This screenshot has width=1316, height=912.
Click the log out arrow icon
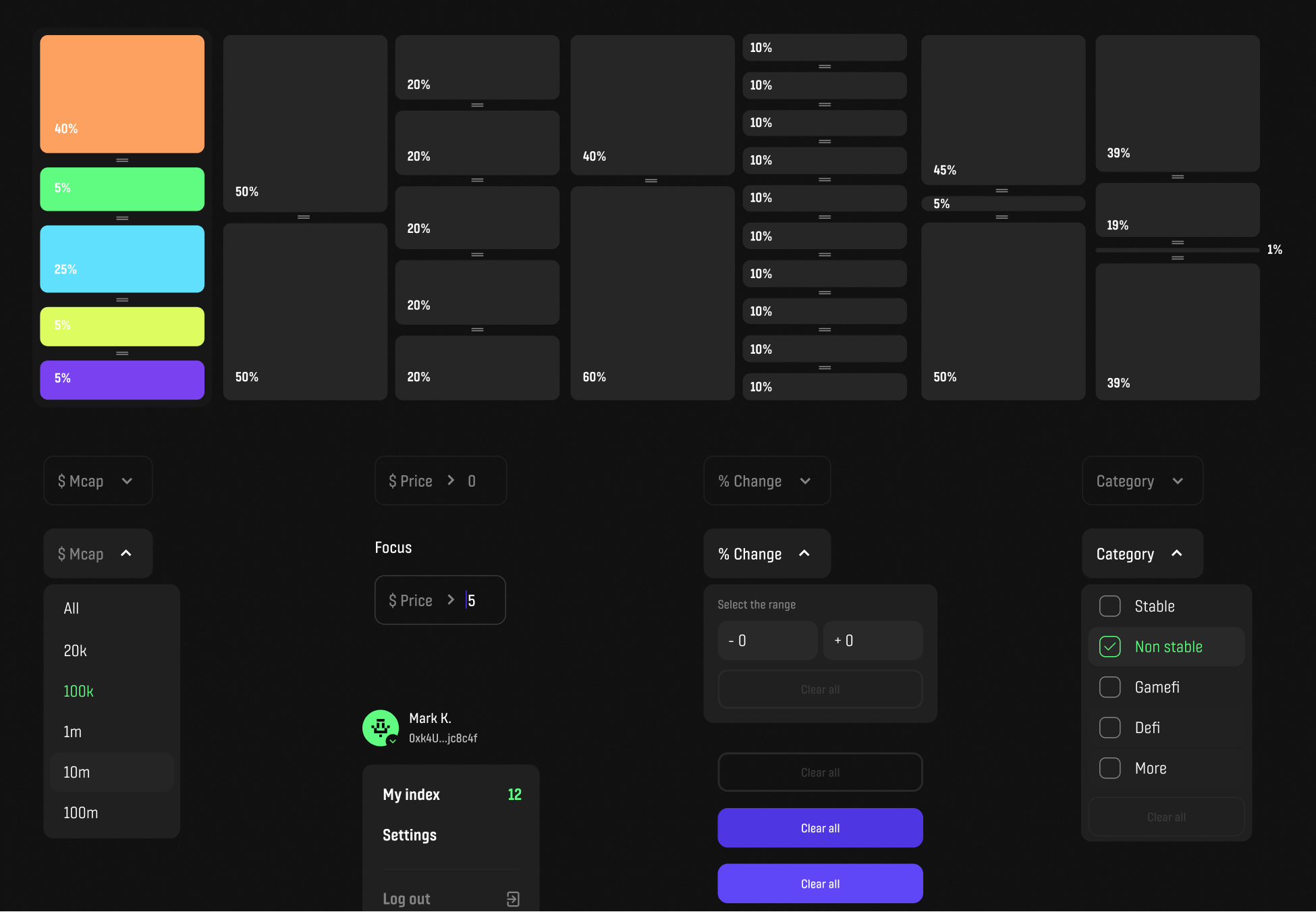click(x=513, y=898)
